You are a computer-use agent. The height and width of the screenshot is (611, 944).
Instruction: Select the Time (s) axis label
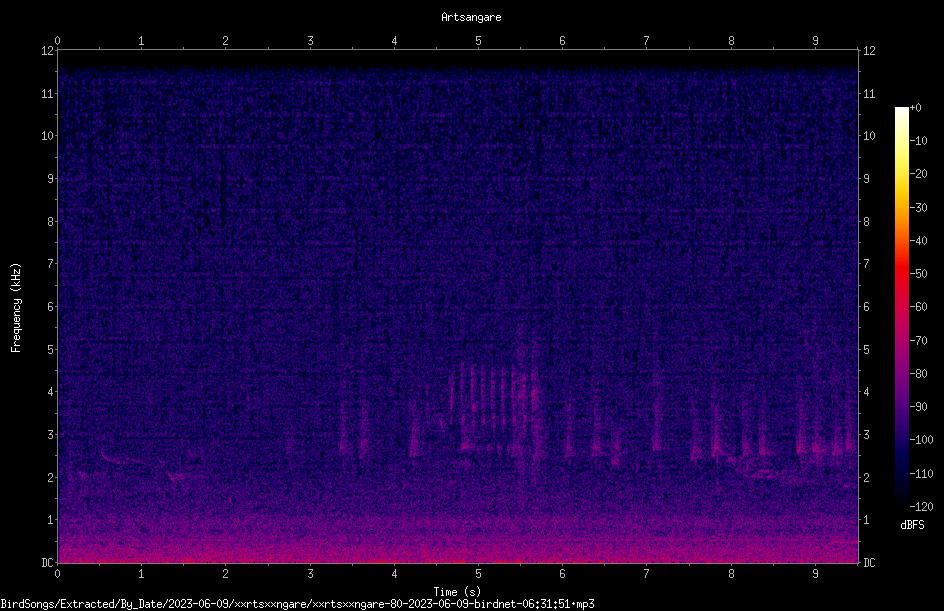click(457, 592)
